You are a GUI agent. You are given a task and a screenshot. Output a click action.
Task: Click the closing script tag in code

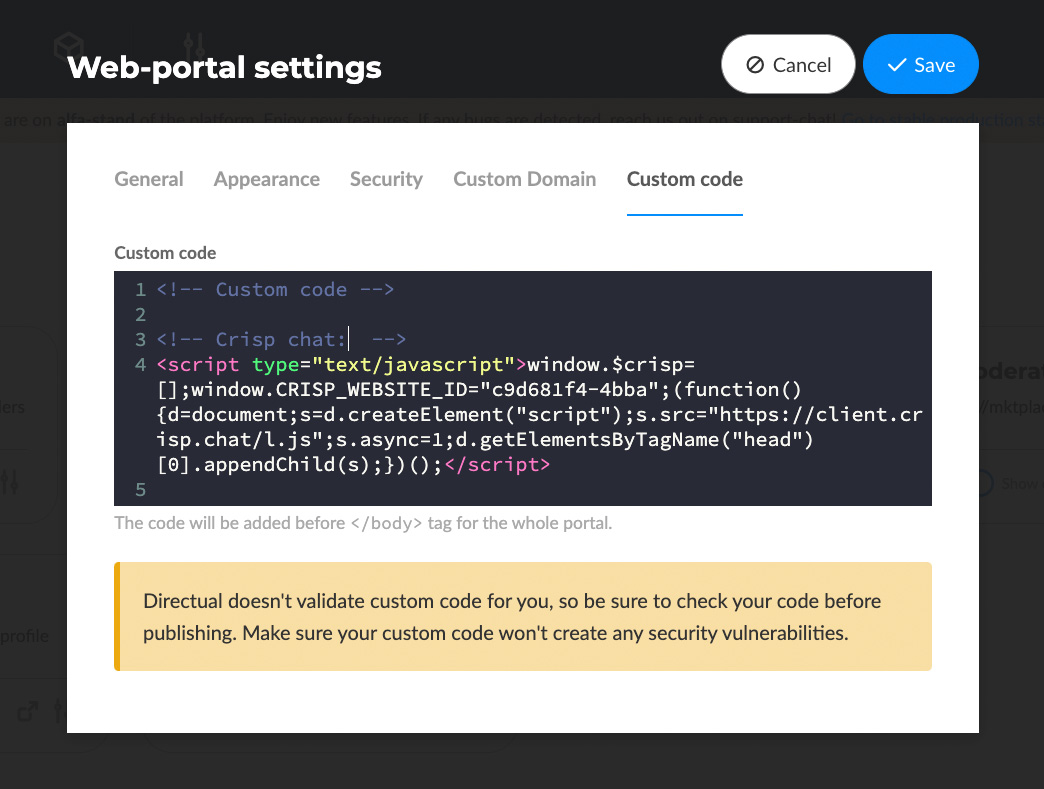498,465
